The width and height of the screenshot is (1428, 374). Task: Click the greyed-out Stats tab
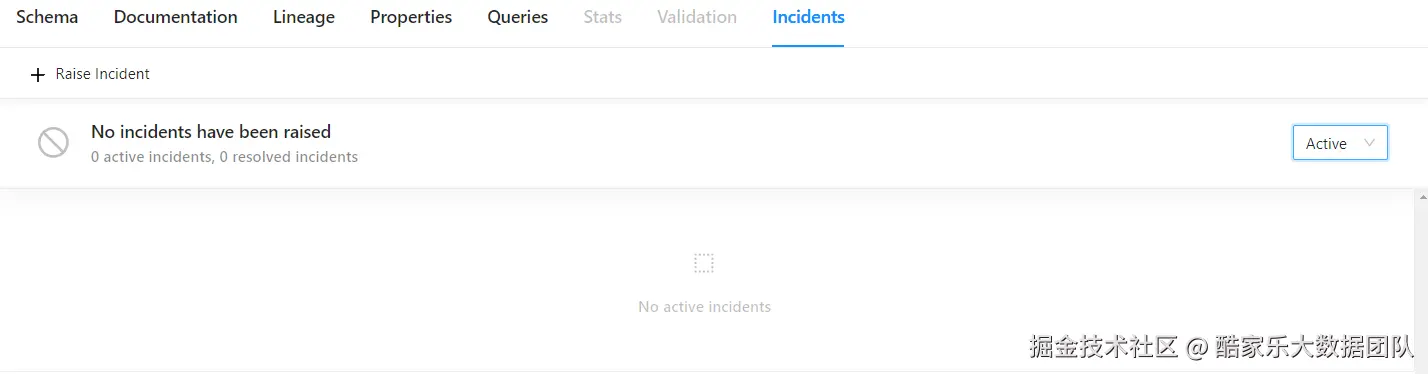pos(603,17)
